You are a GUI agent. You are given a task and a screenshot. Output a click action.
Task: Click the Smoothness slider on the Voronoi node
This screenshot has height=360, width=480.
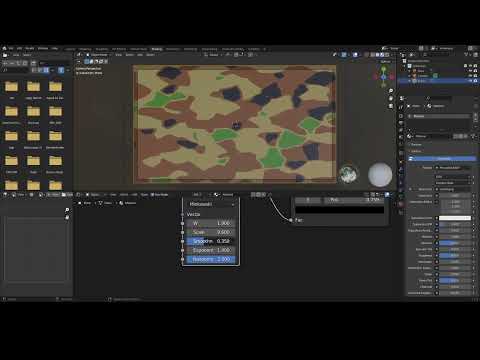(x=211, y=241)
